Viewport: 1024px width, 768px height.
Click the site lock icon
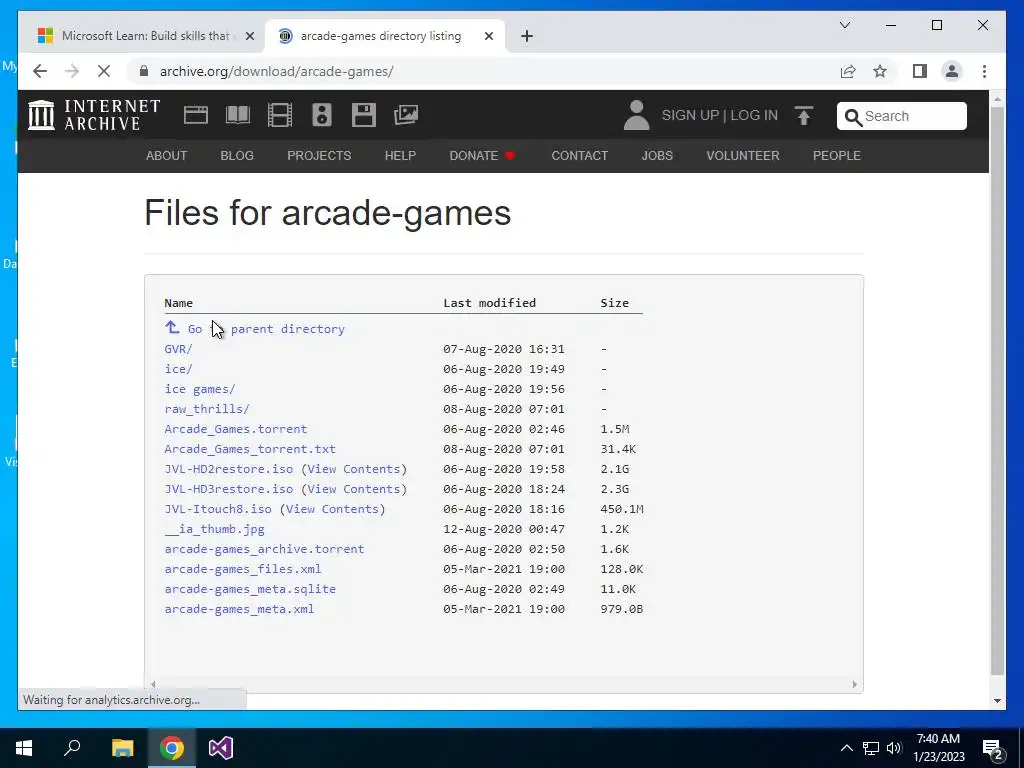(x=144, y=71)
